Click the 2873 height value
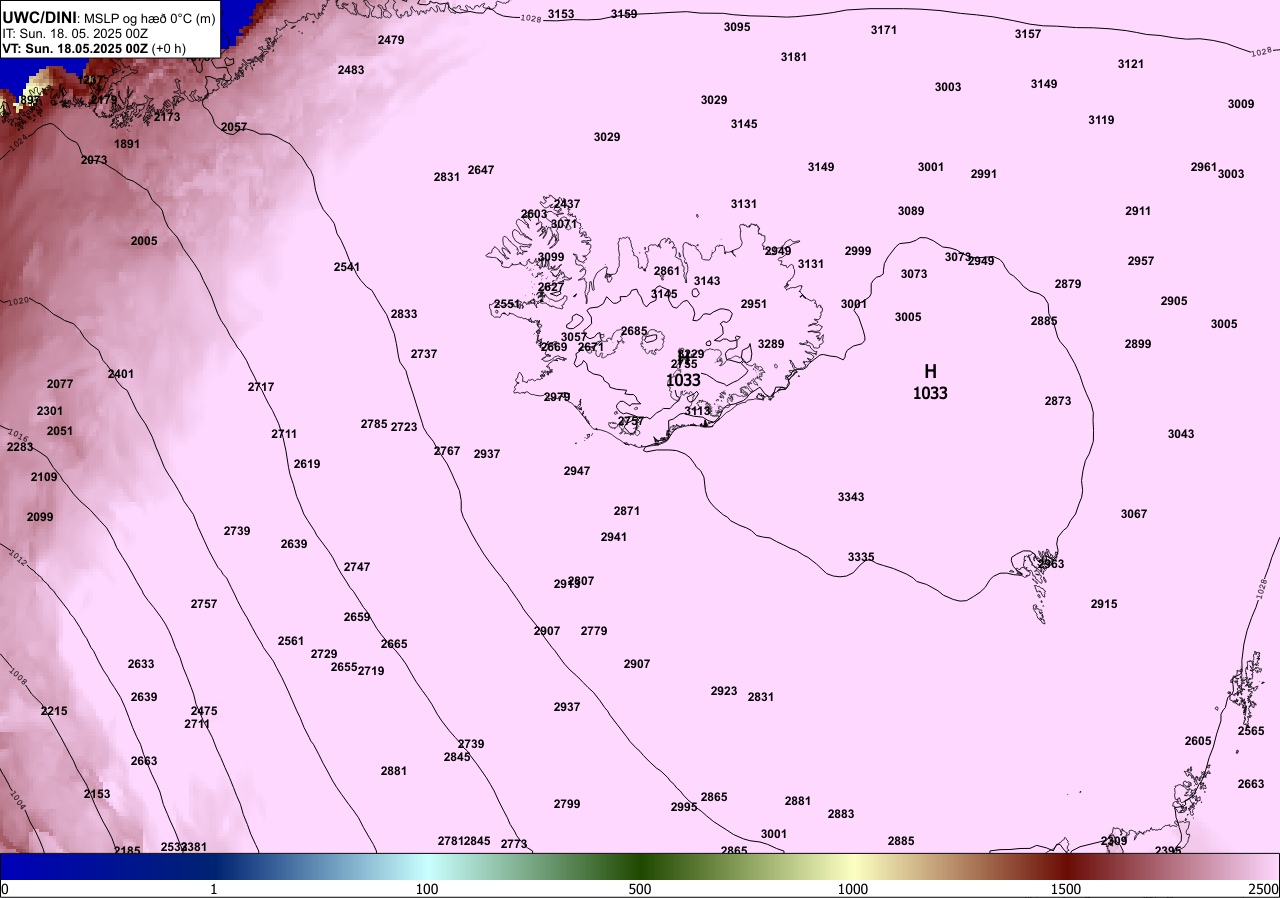The image size is (1280, 898). click(x=1058, y=401)
